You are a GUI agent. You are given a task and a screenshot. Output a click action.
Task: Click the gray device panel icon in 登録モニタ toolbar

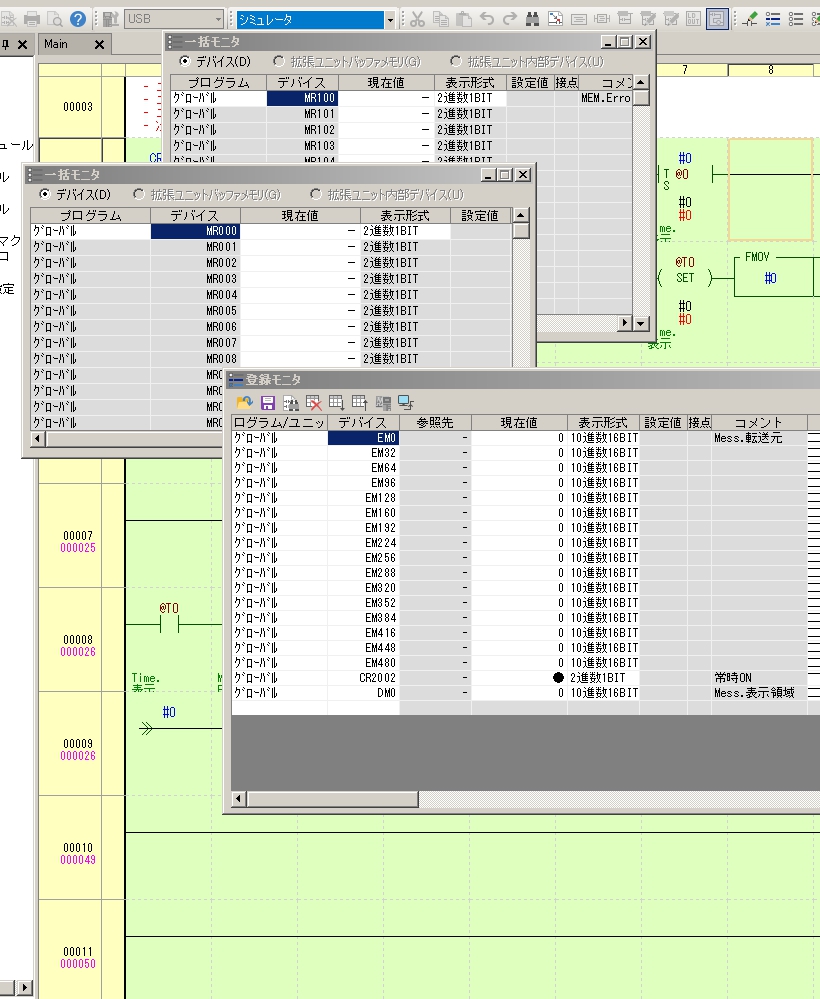coord(383,403)
